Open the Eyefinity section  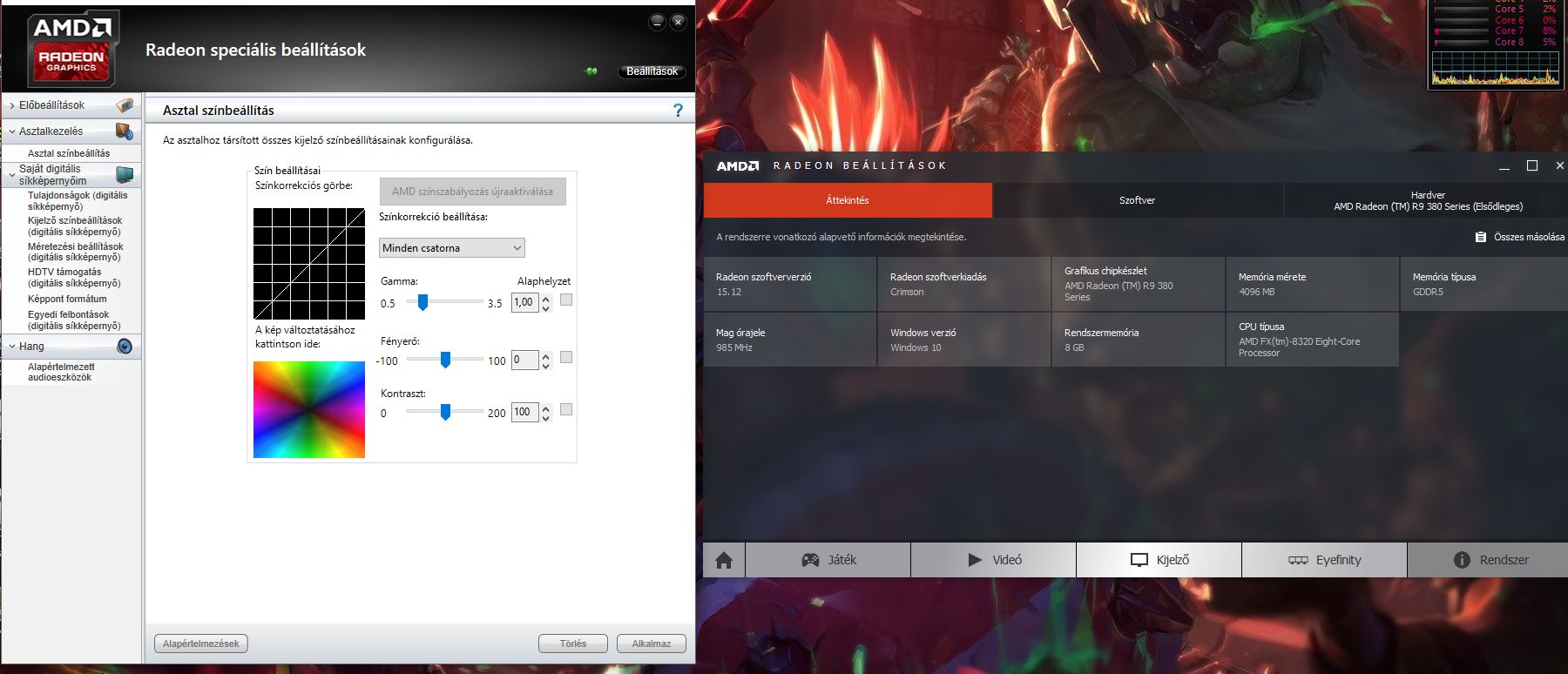[1325, 560]
